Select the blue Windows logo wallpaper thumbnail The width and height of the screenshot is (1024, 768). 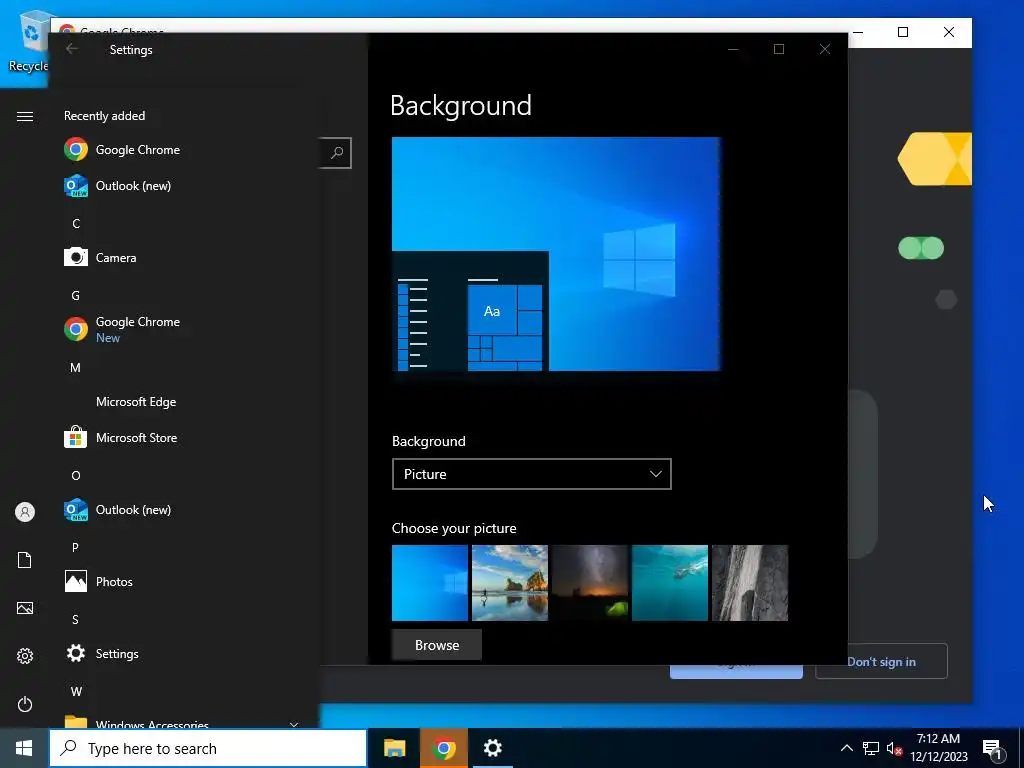(x=430, y=583)
